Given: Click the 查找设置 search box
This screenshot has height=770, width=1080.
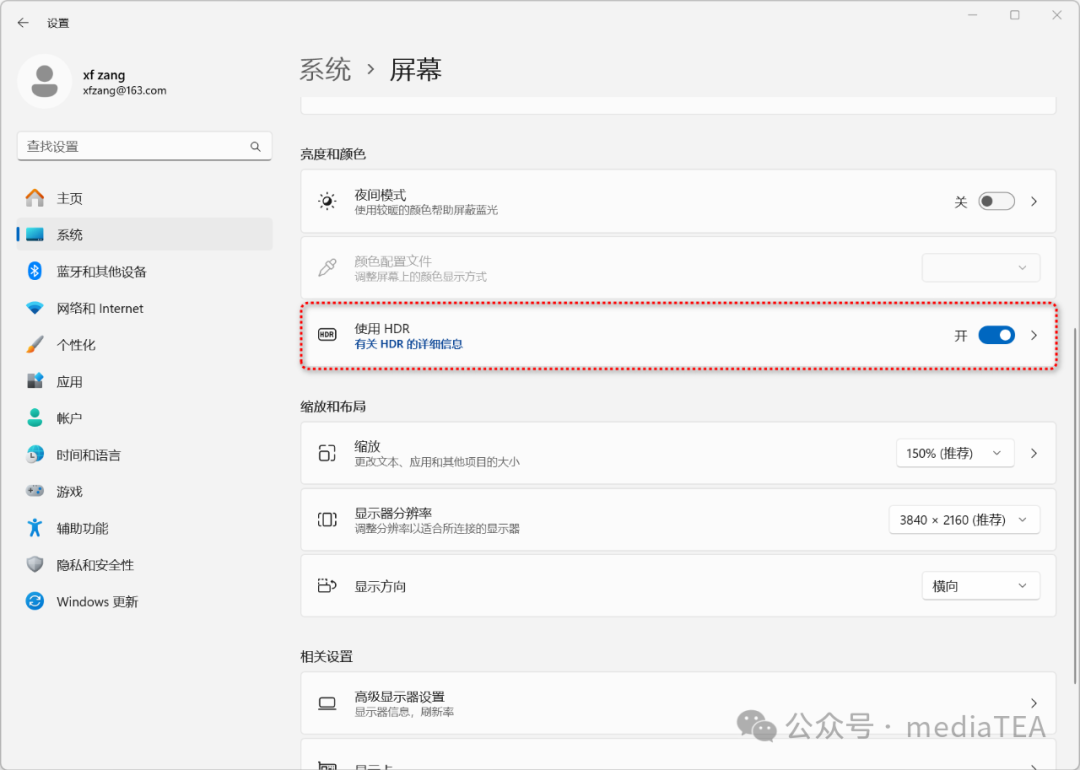Looking at the screenshot, I should click(144, 146).
